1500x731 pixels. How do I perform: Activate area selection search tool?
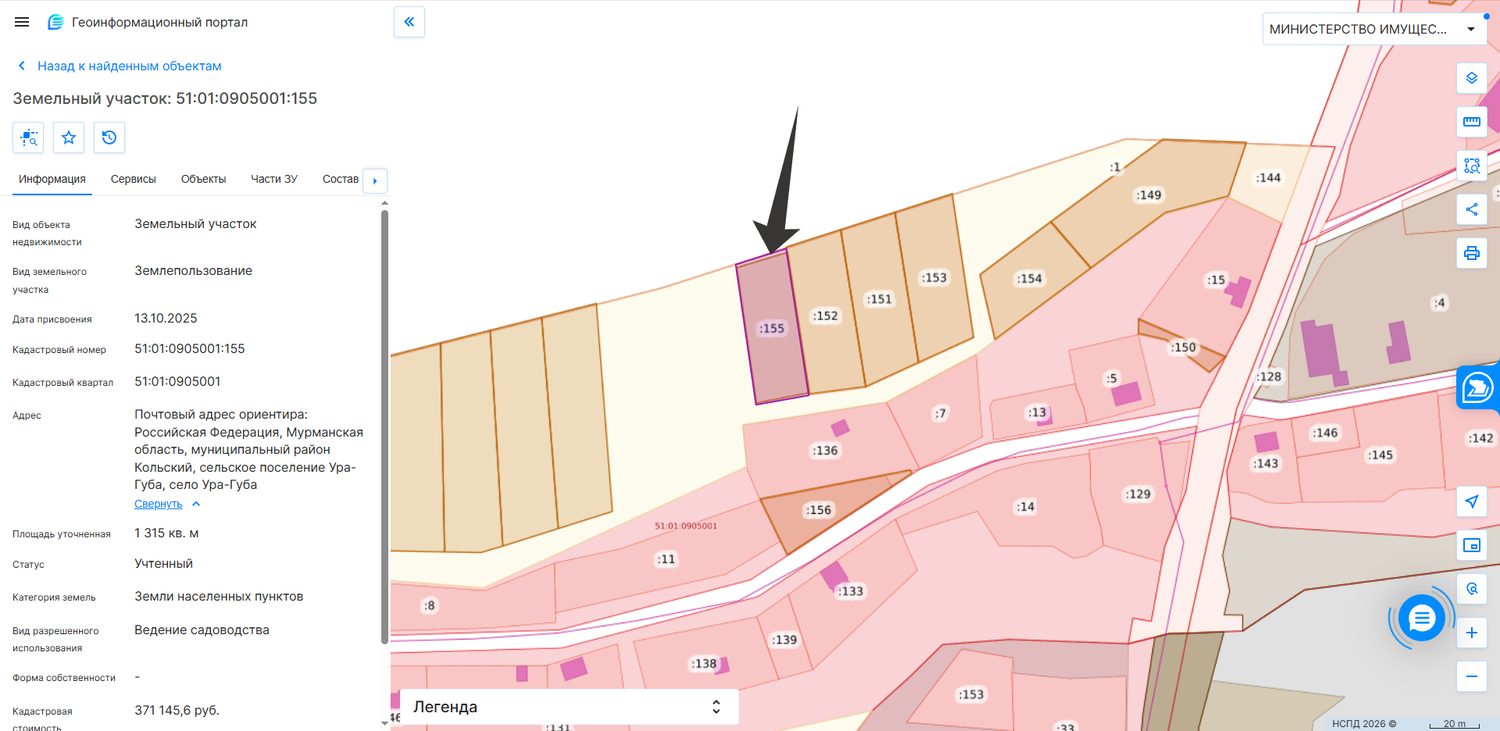[x=1471, y=166]
